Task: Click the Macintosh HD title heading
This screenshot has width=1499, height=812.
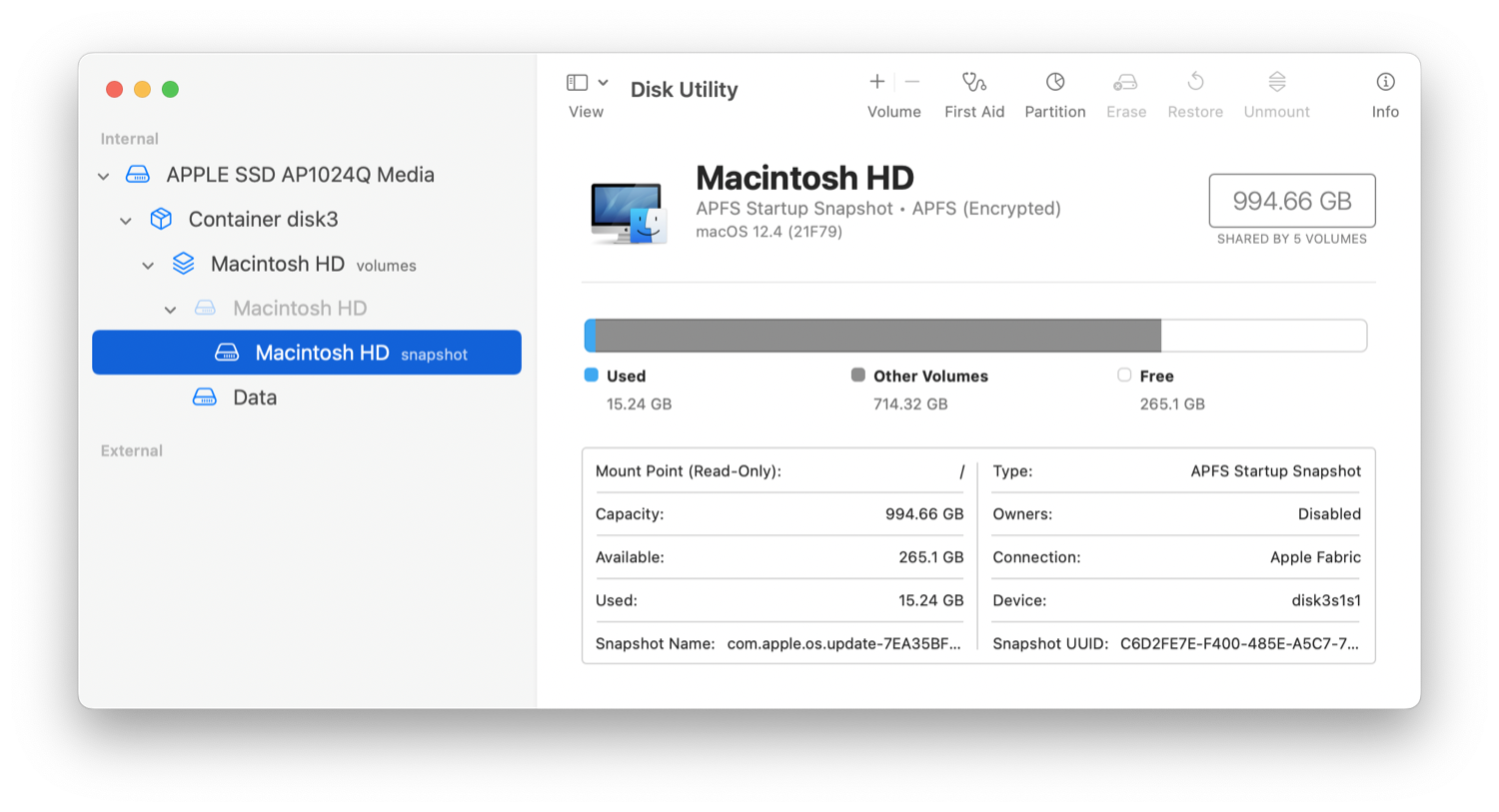Action: click(x=804, y=178)
